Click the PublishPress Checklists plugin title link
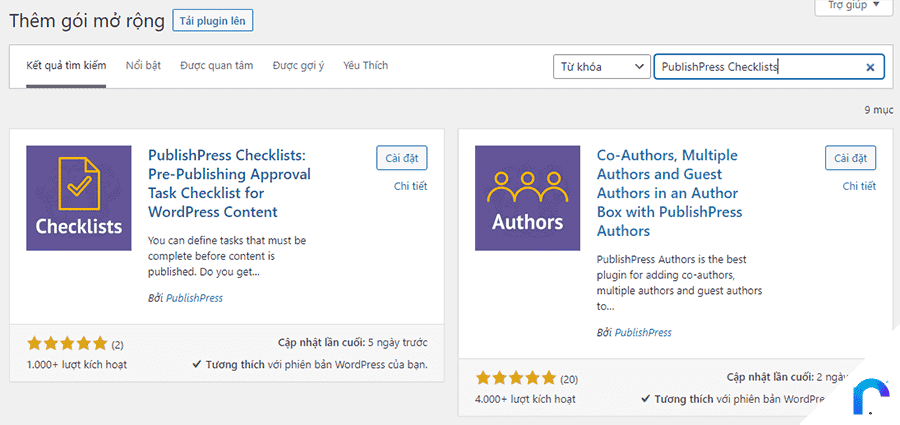Screen dimensions: 900x425 (x=229, y=184)
